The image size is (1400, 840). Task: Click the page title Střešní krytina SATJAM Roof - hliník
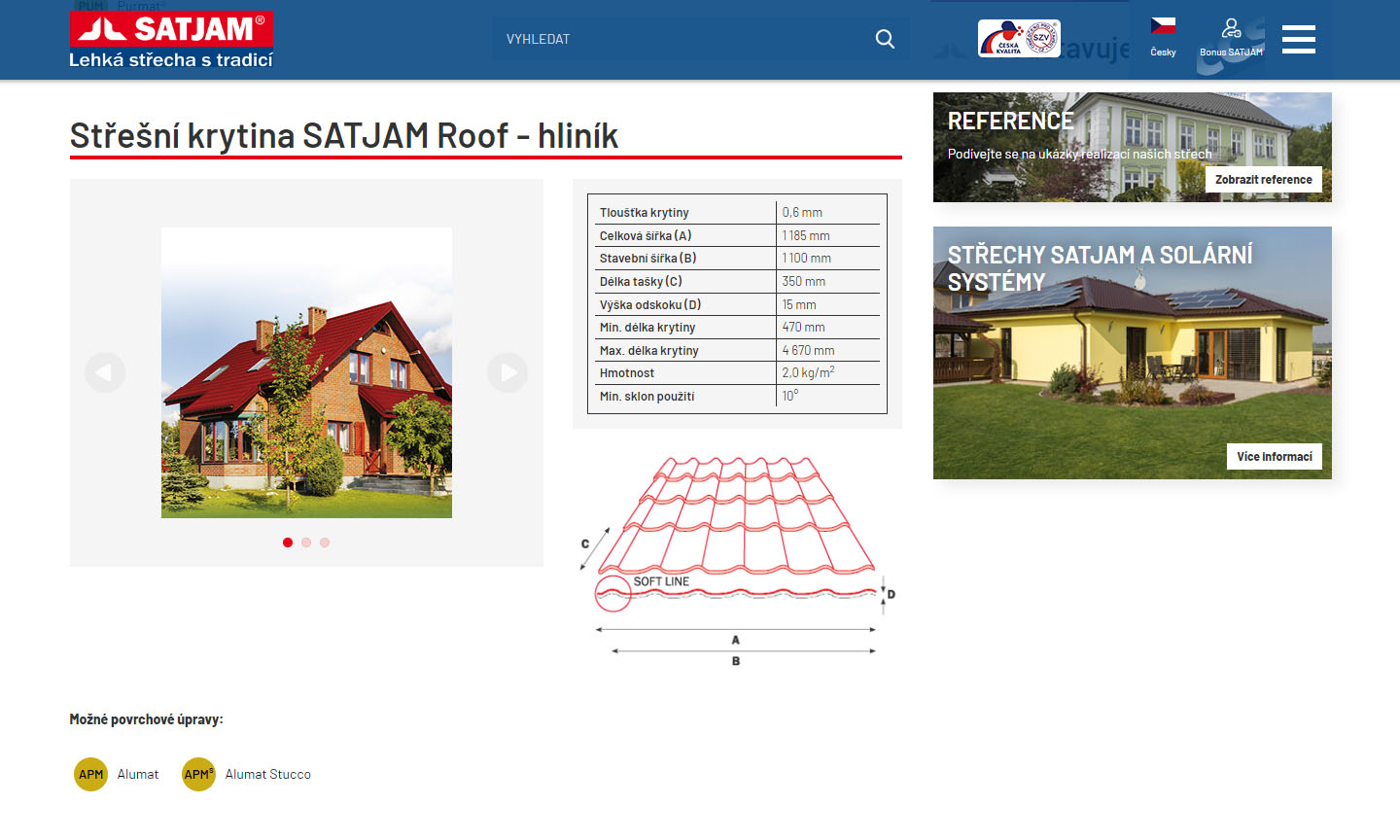point(344,136)
